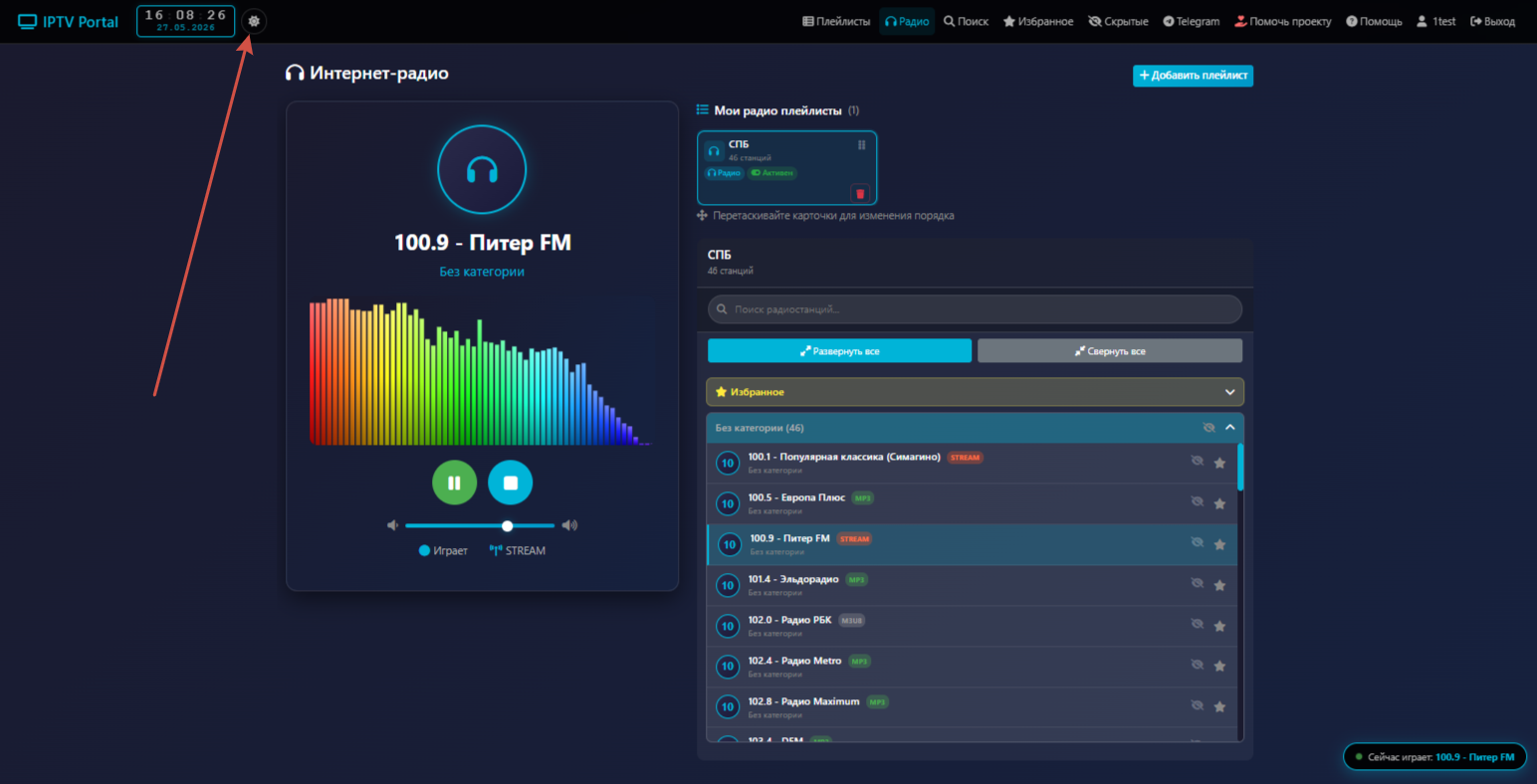Hide station 100.1 - Популярная классика

pos(1198,461)
